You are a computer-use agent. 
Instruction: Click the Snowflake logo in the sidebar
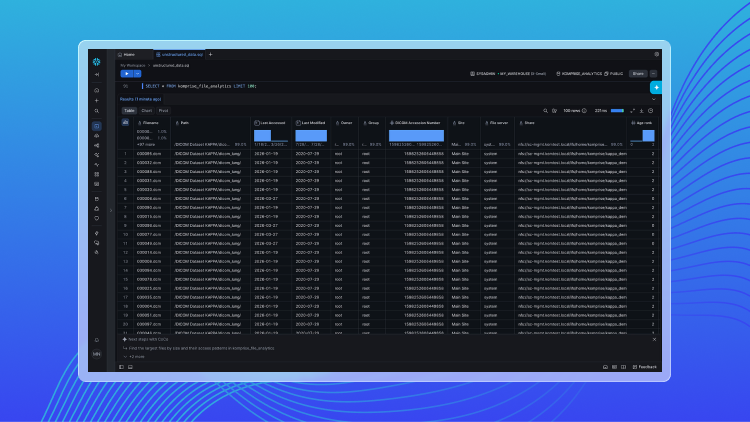tap(97, 62)
